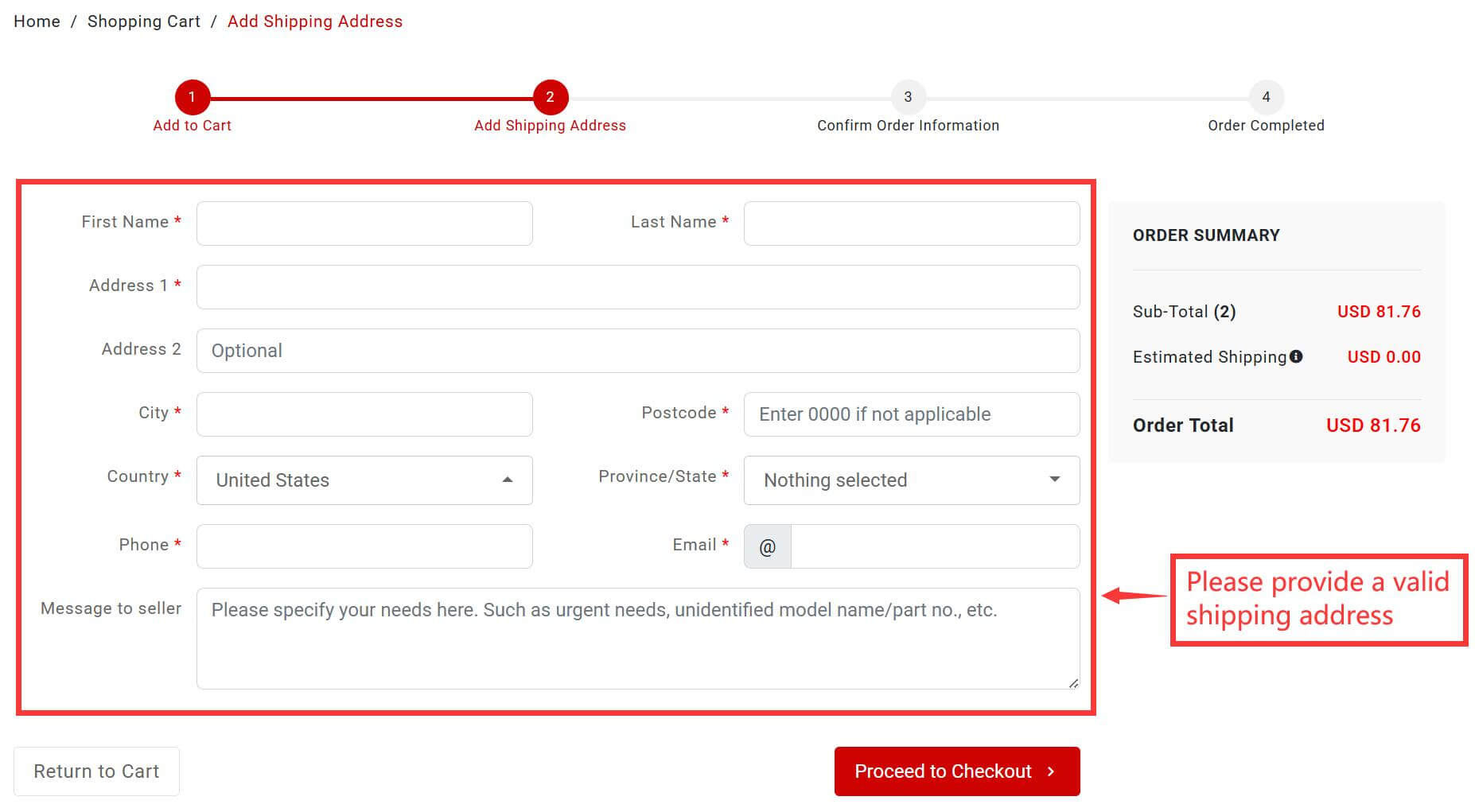Focus the City input field
1475x812 pixels.
click(x=364, y=414)
